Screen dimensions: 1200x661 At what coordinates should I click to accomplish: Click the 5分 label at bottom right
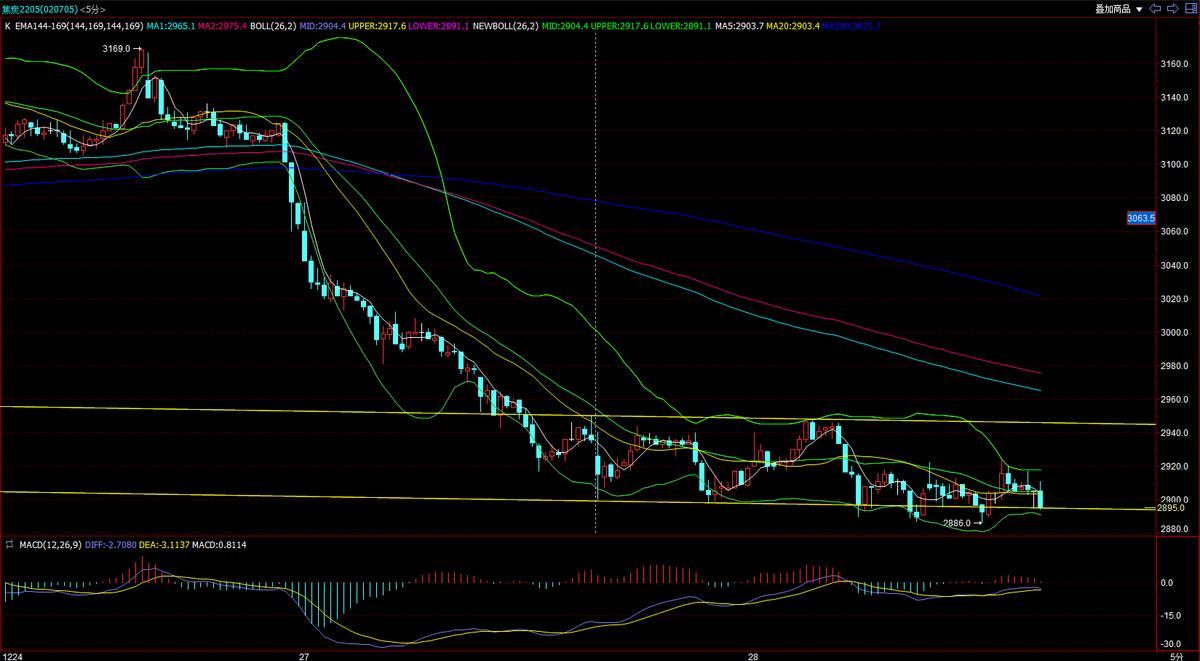click(1175, 655)
